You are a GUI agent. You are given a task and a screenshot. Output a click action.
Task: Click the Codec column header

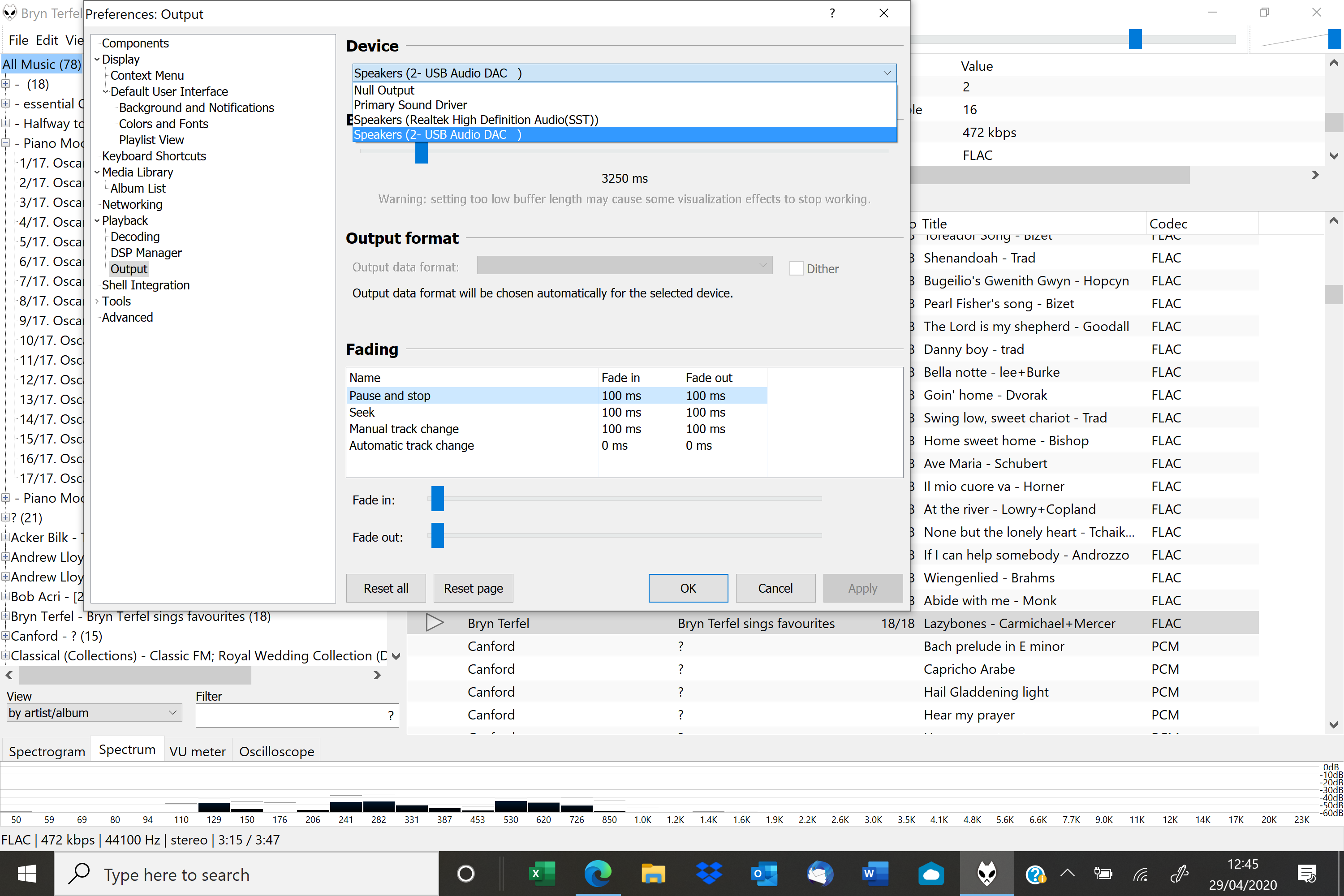(x=1202, y=224)
